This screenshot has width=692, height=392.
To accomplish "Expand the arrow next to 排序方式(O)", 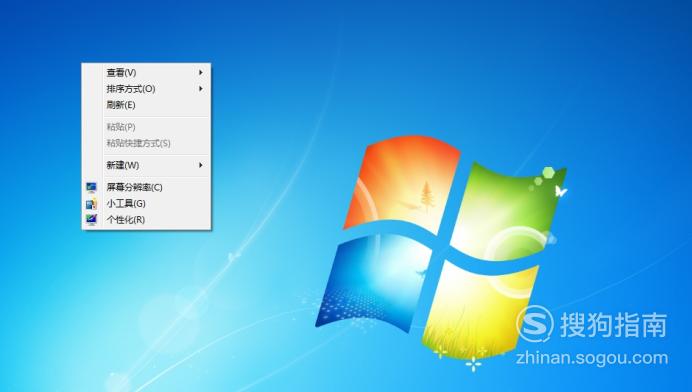I will click(x=201, y=89).
